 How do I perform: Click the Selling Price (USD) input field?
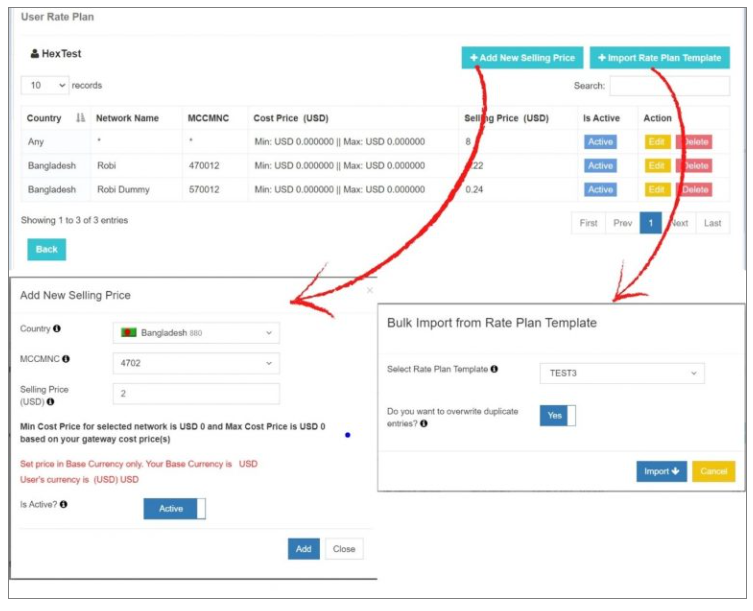pyautogui.click(x=196, y=393)
